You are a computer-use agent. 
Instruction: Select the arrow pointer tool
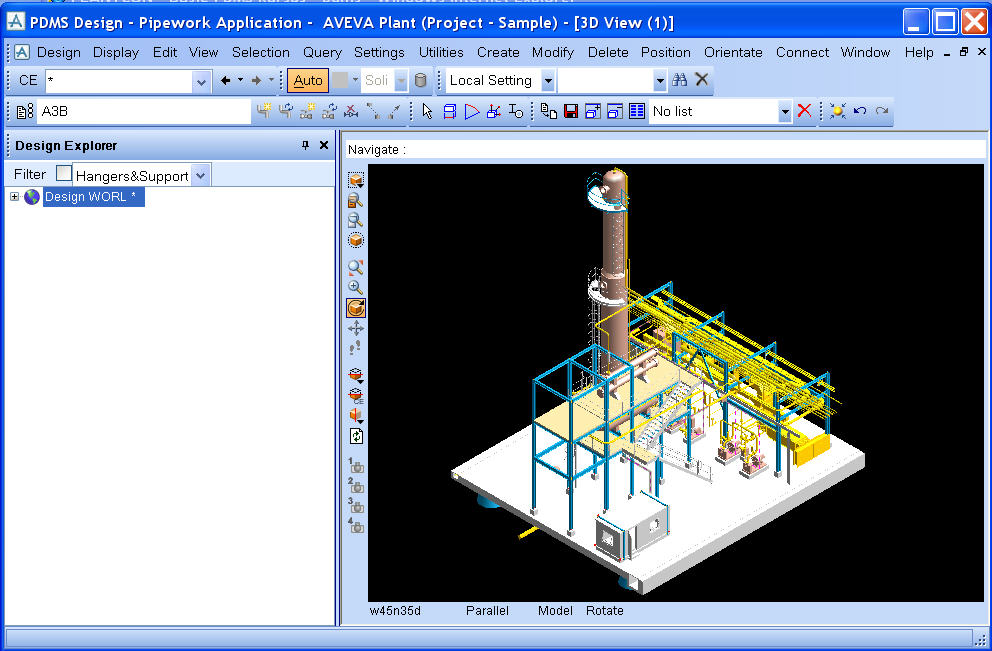(428, 111)
